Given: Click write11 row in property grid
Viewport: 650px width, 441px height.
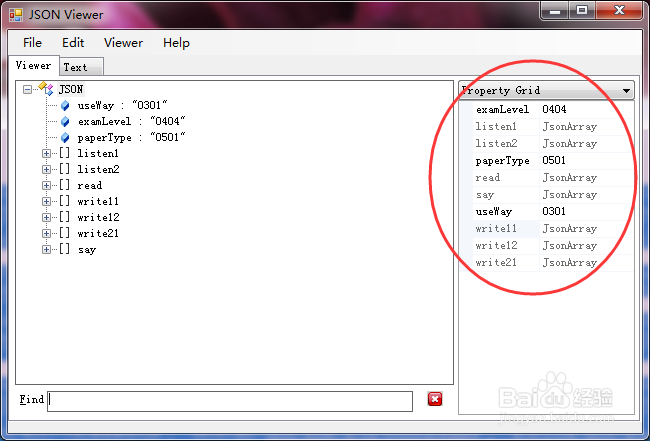Looking at the screenshot, I should coord(553,229).
